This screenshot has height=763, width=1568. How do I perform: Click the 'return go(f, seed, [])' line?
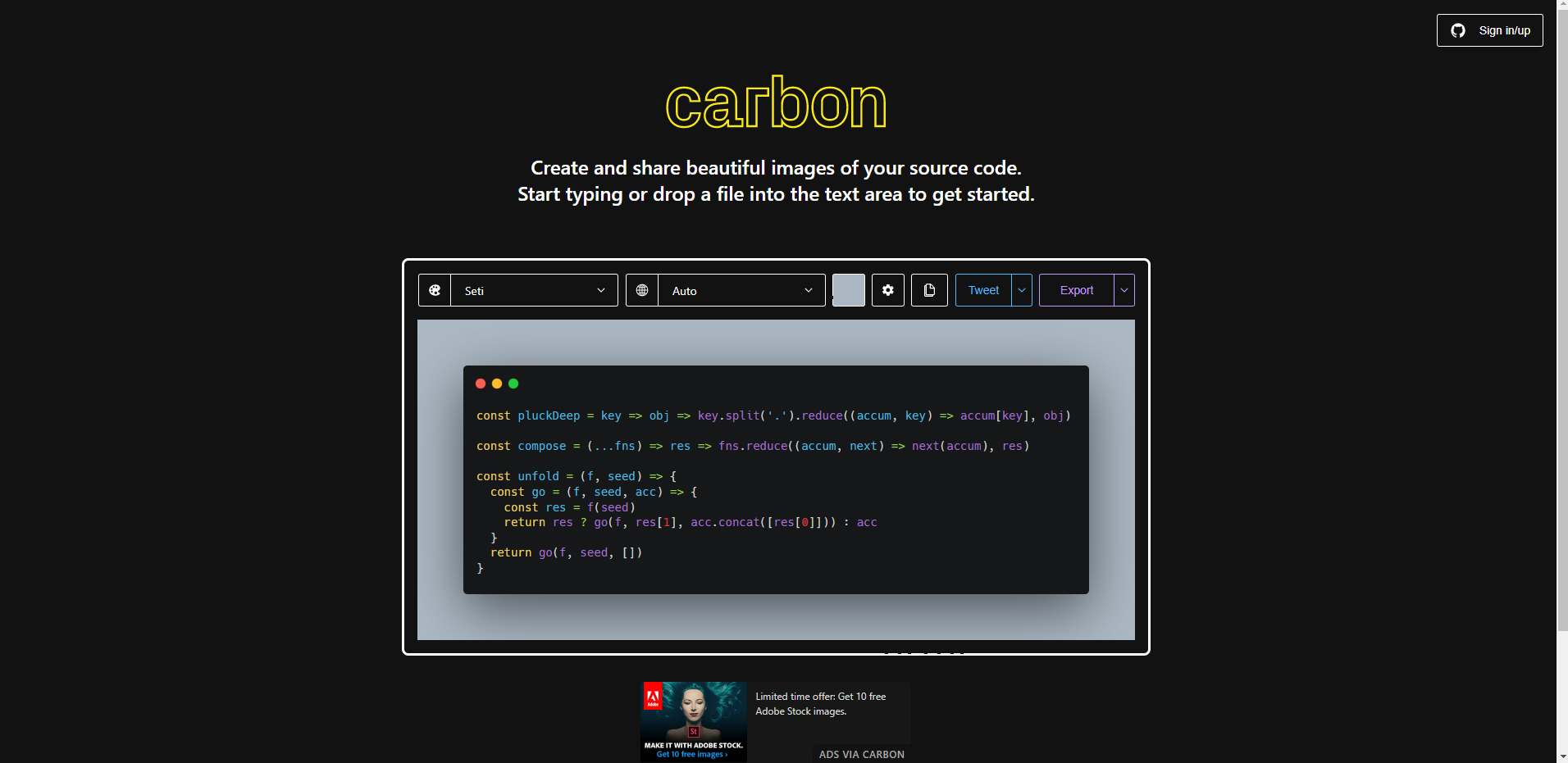[x=566, y=552]
